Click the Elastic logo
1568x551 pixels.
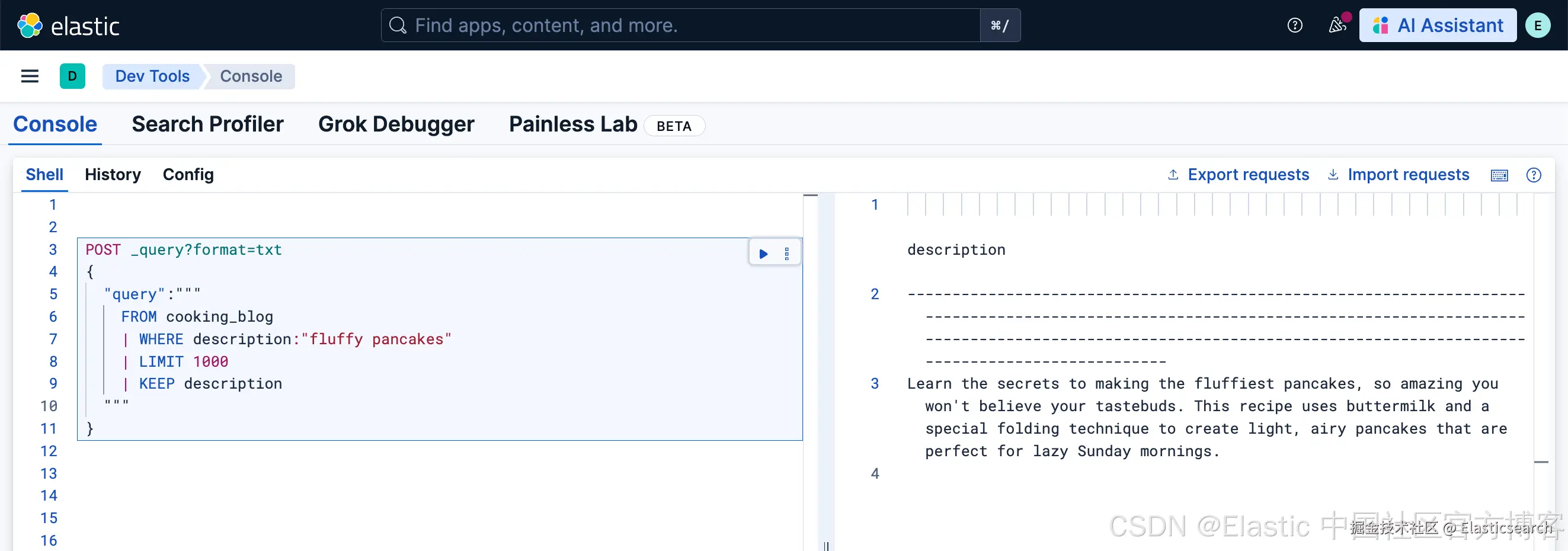(x=68, y=25)
